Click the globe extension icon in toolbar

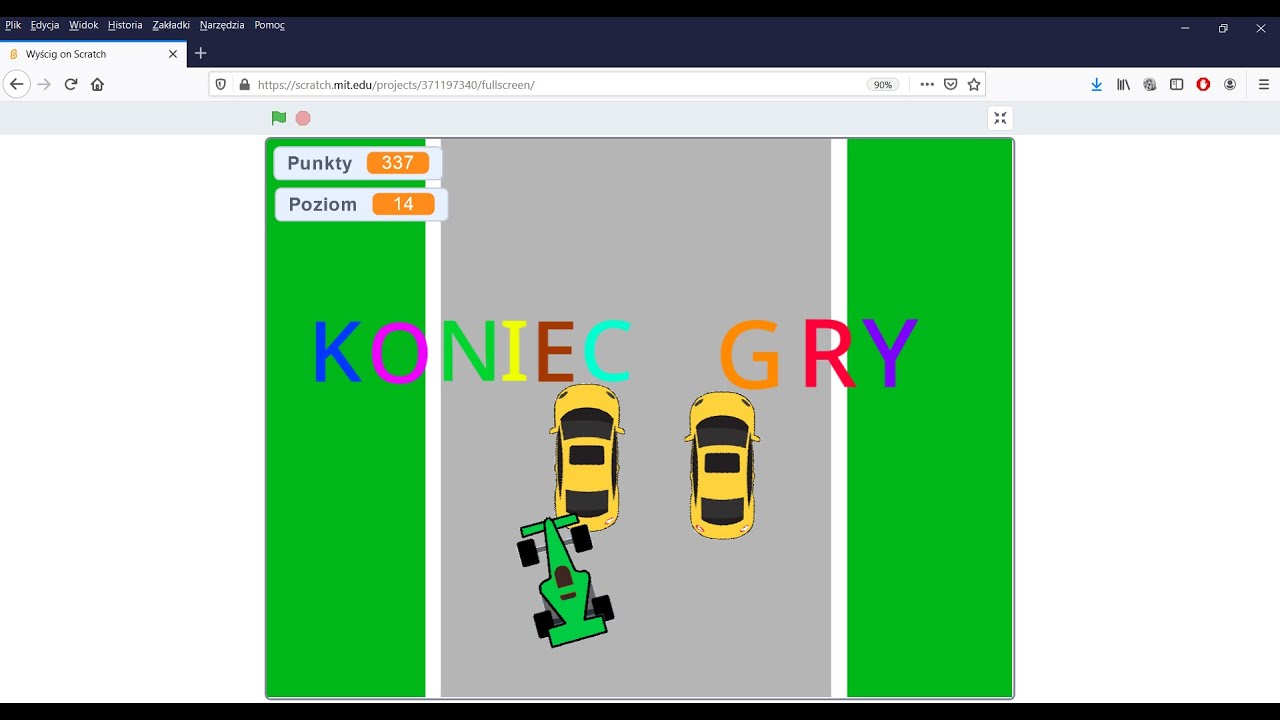1150,85
